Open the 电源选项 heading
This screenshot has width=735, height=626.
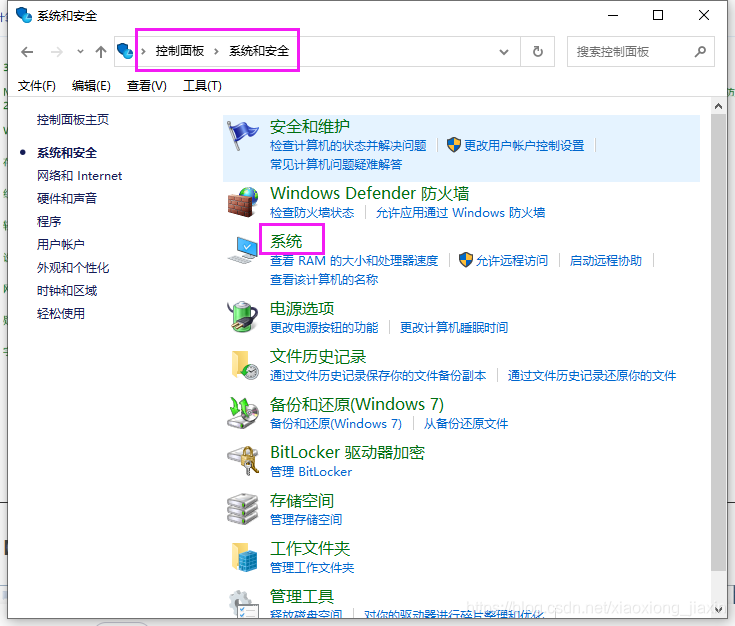point(301,309)
